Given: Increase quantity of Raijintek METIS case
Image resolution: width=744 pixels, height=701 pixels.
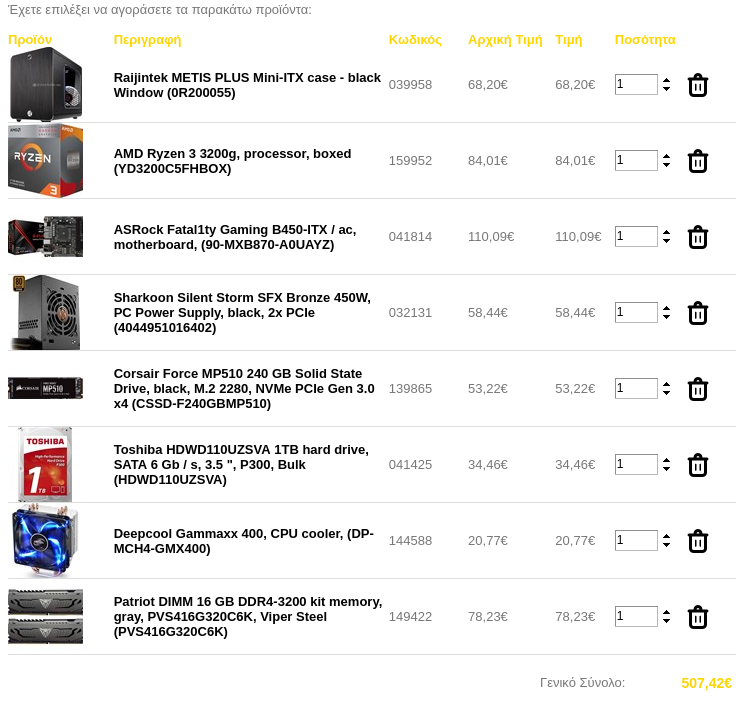Looking at the screenshot, I should tap(666, 80).
